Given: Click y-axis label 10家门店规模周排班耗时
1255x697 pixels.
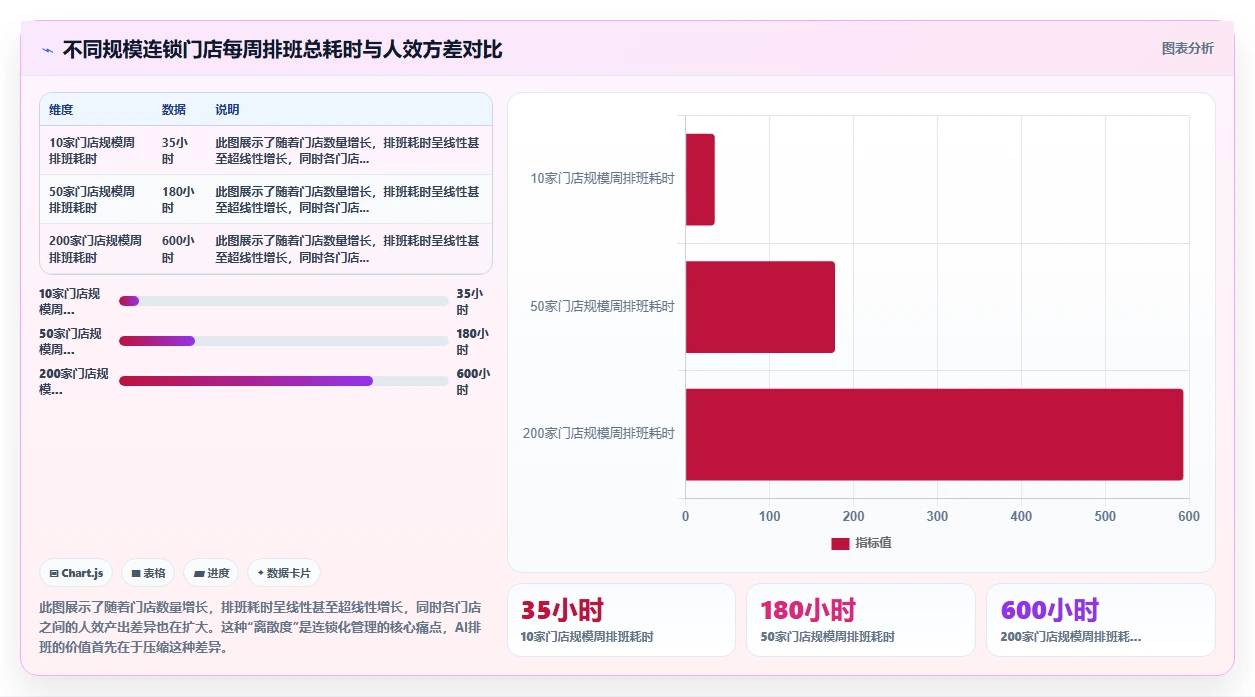Looking at the screenshot, I should click(602, 179).
